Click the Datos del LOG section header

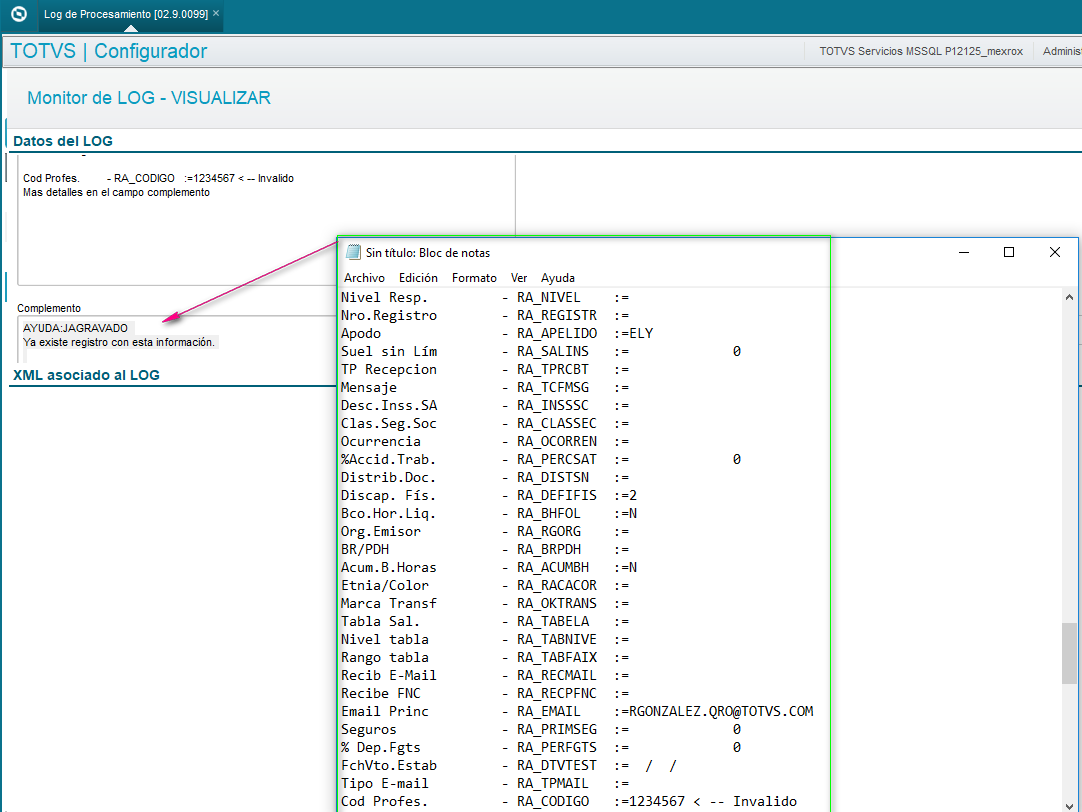(x=63, y=141)
